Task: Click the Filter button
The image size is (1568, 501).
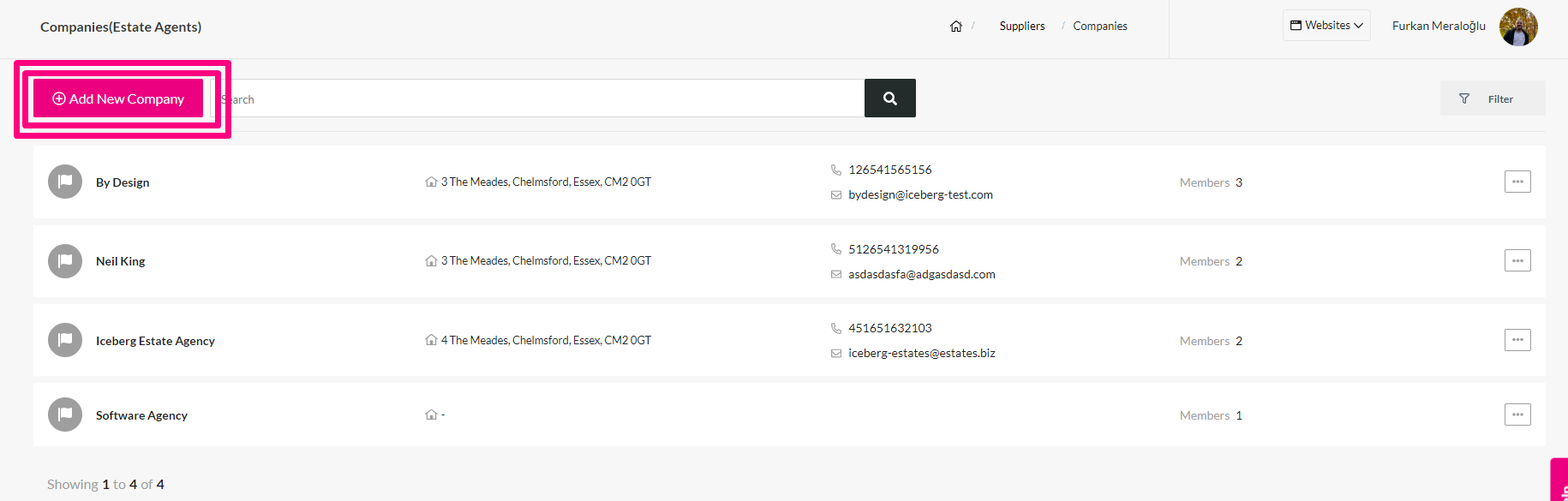Action: point(1493,98)
